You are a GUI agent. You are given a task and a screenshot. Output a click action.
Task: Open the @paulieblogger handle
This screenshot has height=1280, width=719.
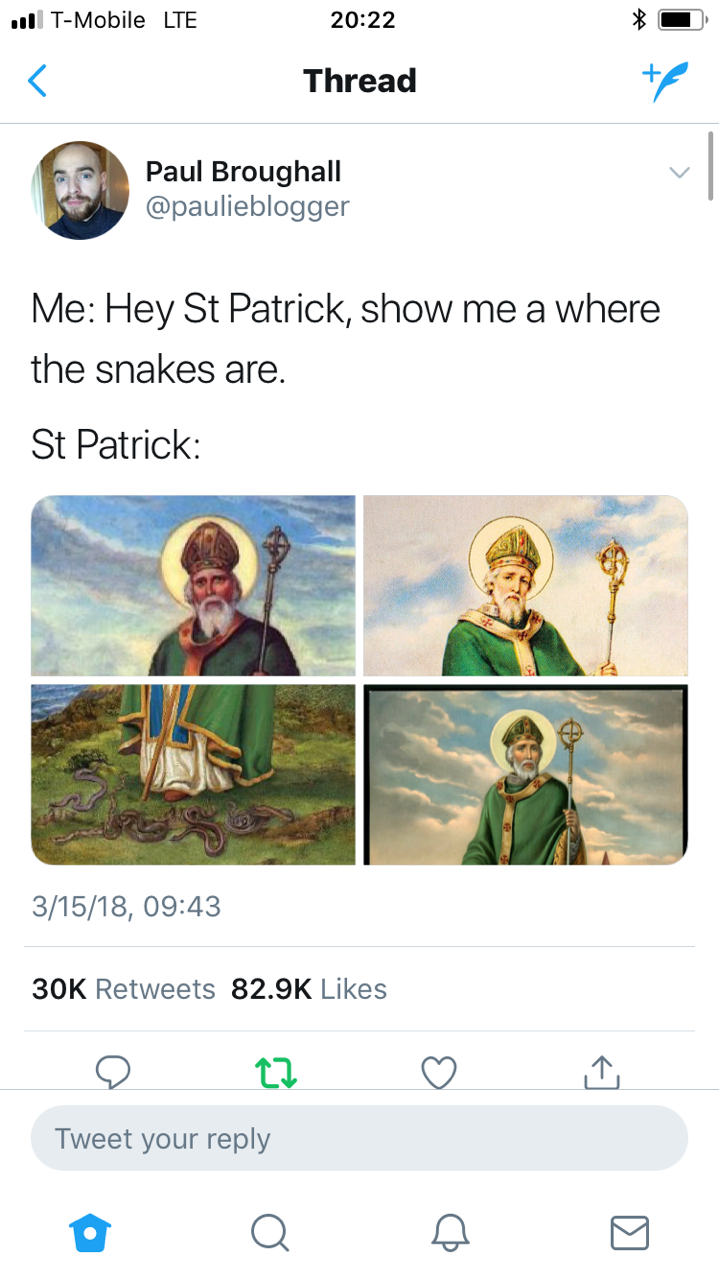(247, 206)
